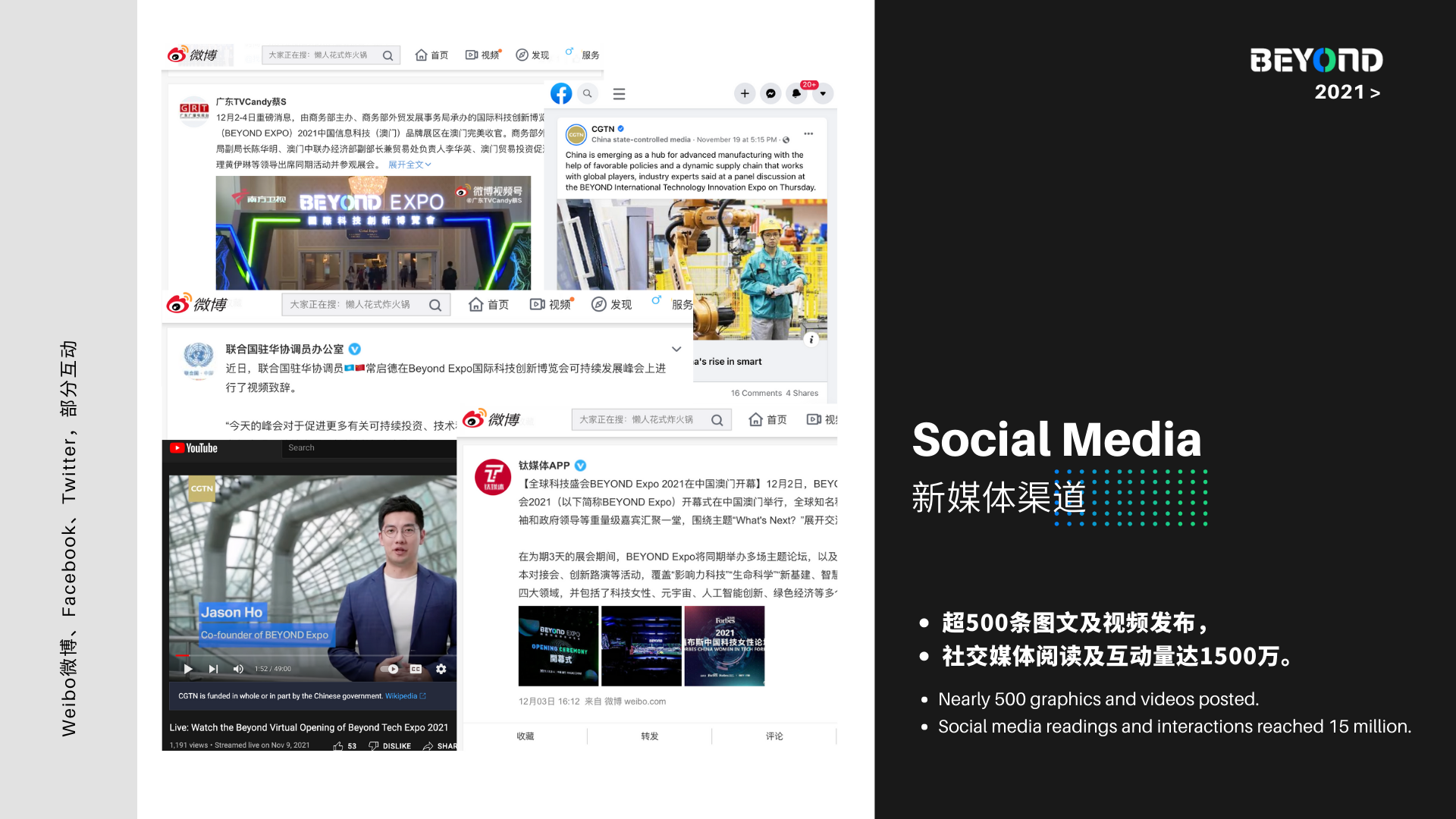This screenshot has width=1456, height=819.
Task: Mute the YouTube player volume
Action: coord(238,669)
